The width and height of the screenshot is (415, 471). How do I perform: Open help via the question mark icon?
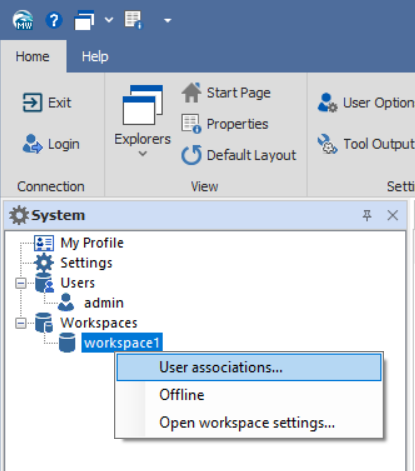tap(54, 20)
